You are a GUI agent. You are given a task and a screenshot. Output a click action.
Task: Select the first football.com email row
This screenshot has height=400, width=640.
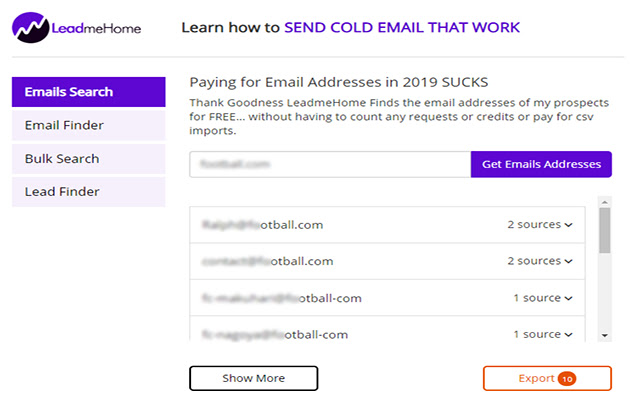[x=387, y=225]
